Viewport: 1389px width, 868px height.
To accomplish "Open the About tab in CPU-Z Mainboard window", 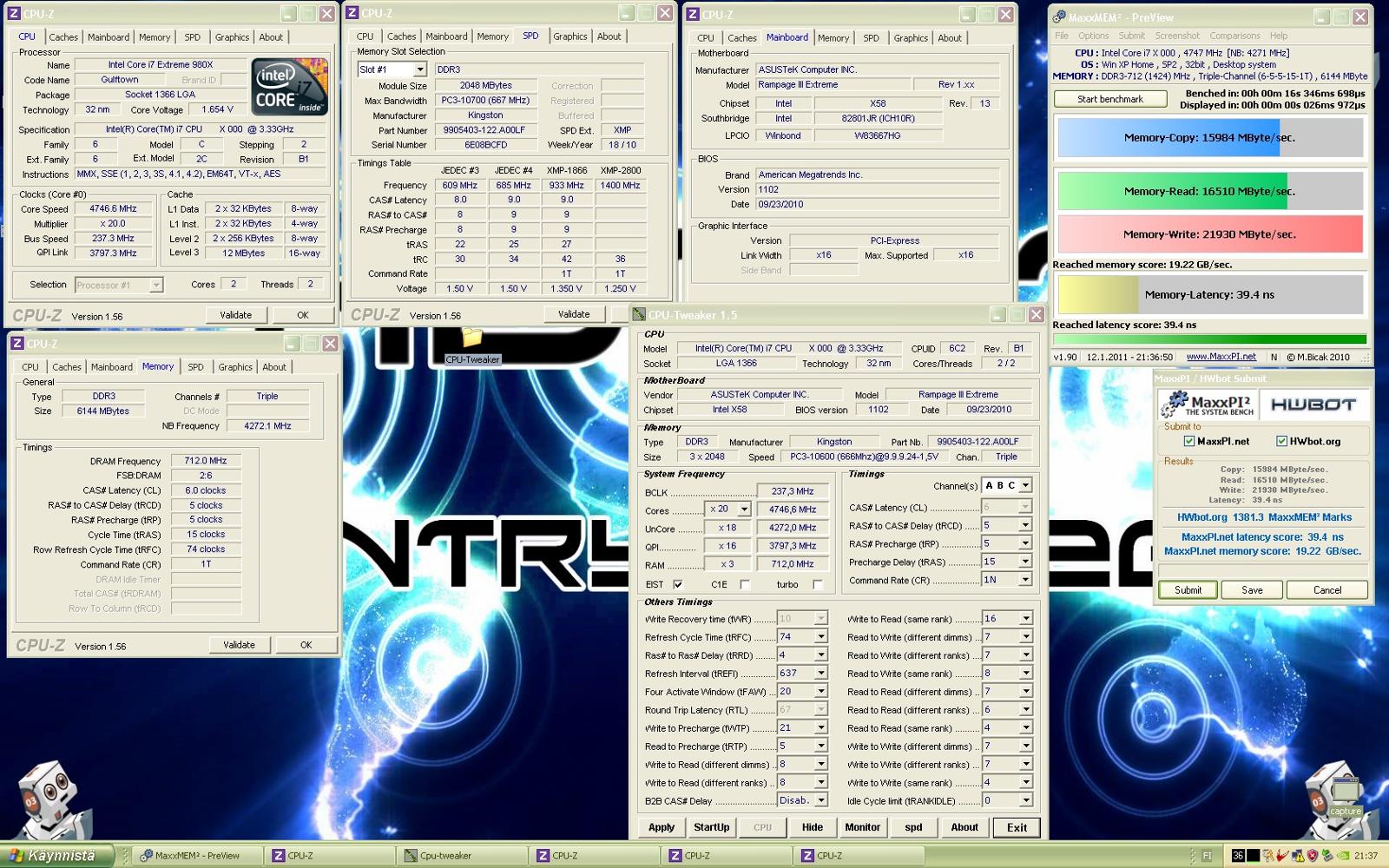I will (950, 38).
